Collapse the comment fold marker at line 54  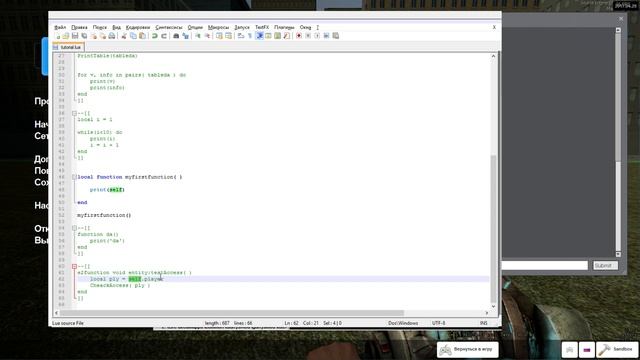(74, 228)
